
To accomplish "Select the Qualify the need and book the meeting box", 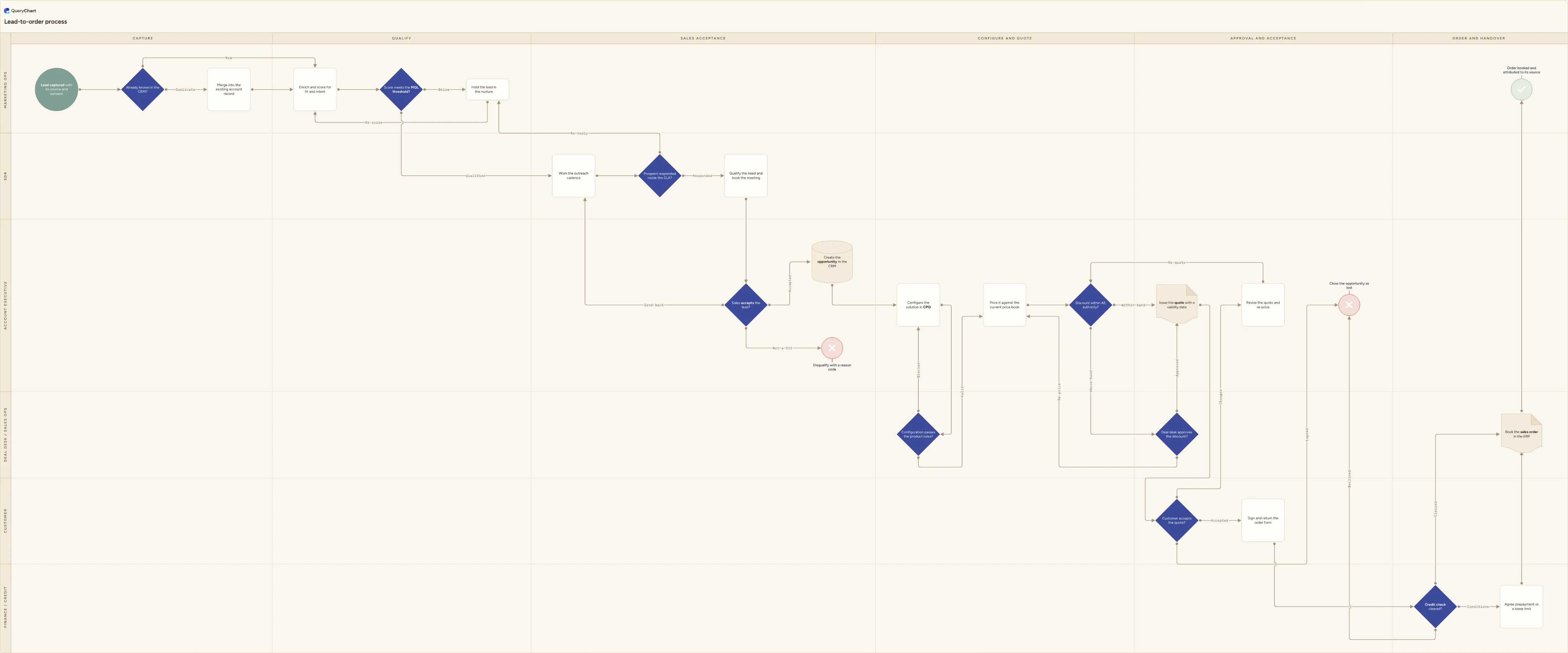I will [x=746, y=176].
